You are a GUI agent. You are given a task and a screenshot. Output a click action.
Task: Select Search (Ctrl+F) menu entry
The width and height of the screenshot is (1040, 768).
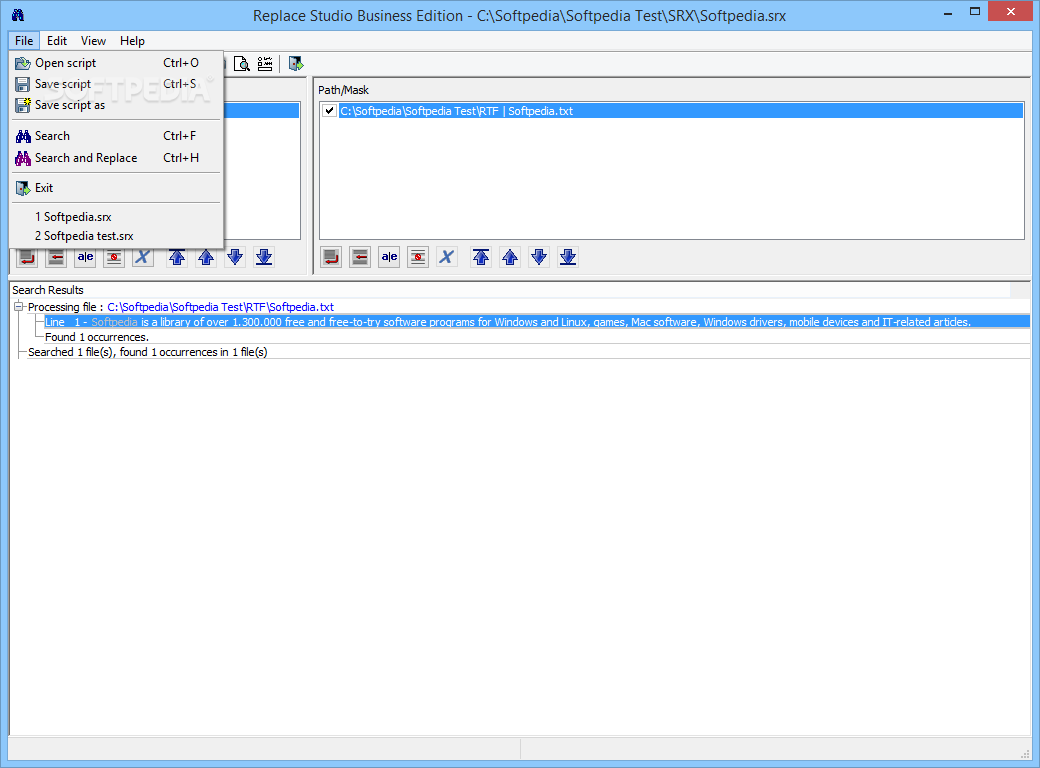(x=117, y=136)
